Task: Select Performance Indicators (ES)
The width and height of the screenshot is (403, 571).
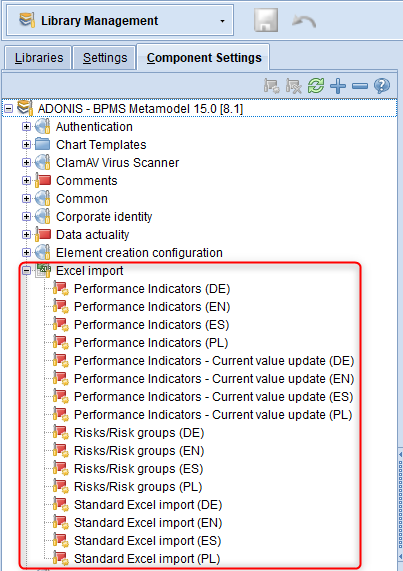Action: tap(151, 324)
